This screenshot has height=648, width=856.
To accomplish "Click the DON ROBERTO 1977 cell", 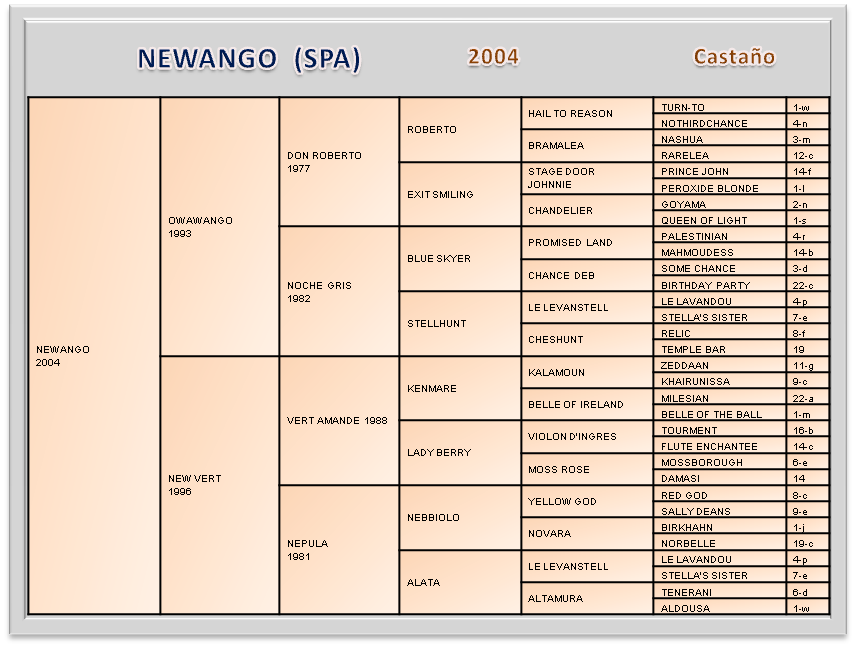I will tap(339, 162).
